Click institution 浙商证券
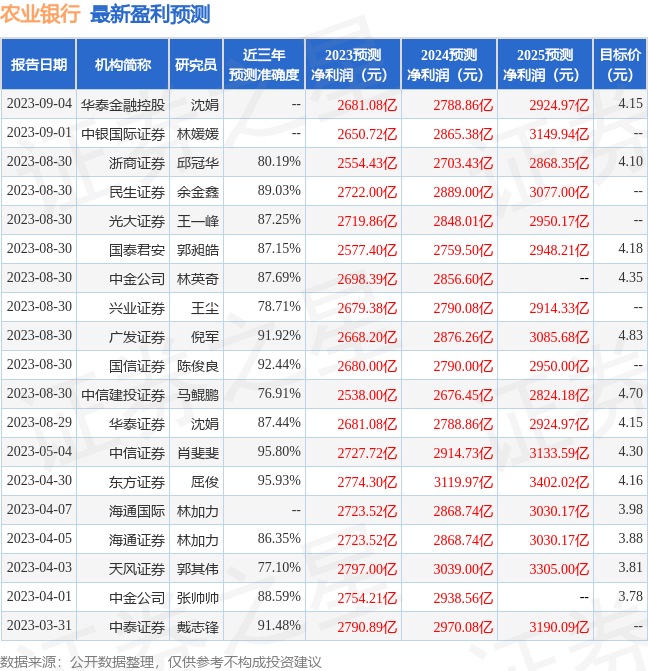This screenshot has width=648, height=671. 137,163
